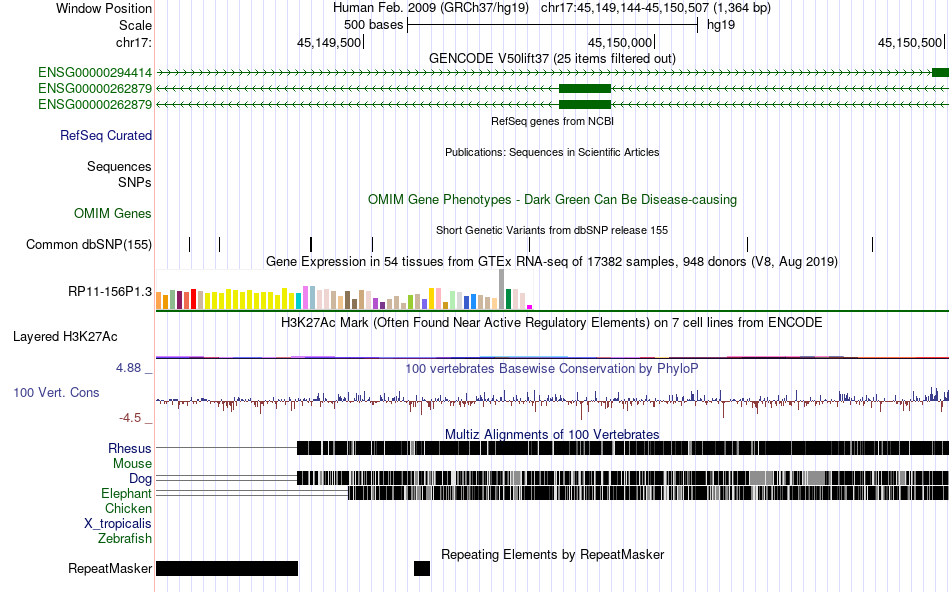
Task: Click the tall gray GTEx expression bar
Action: [502, 290]
